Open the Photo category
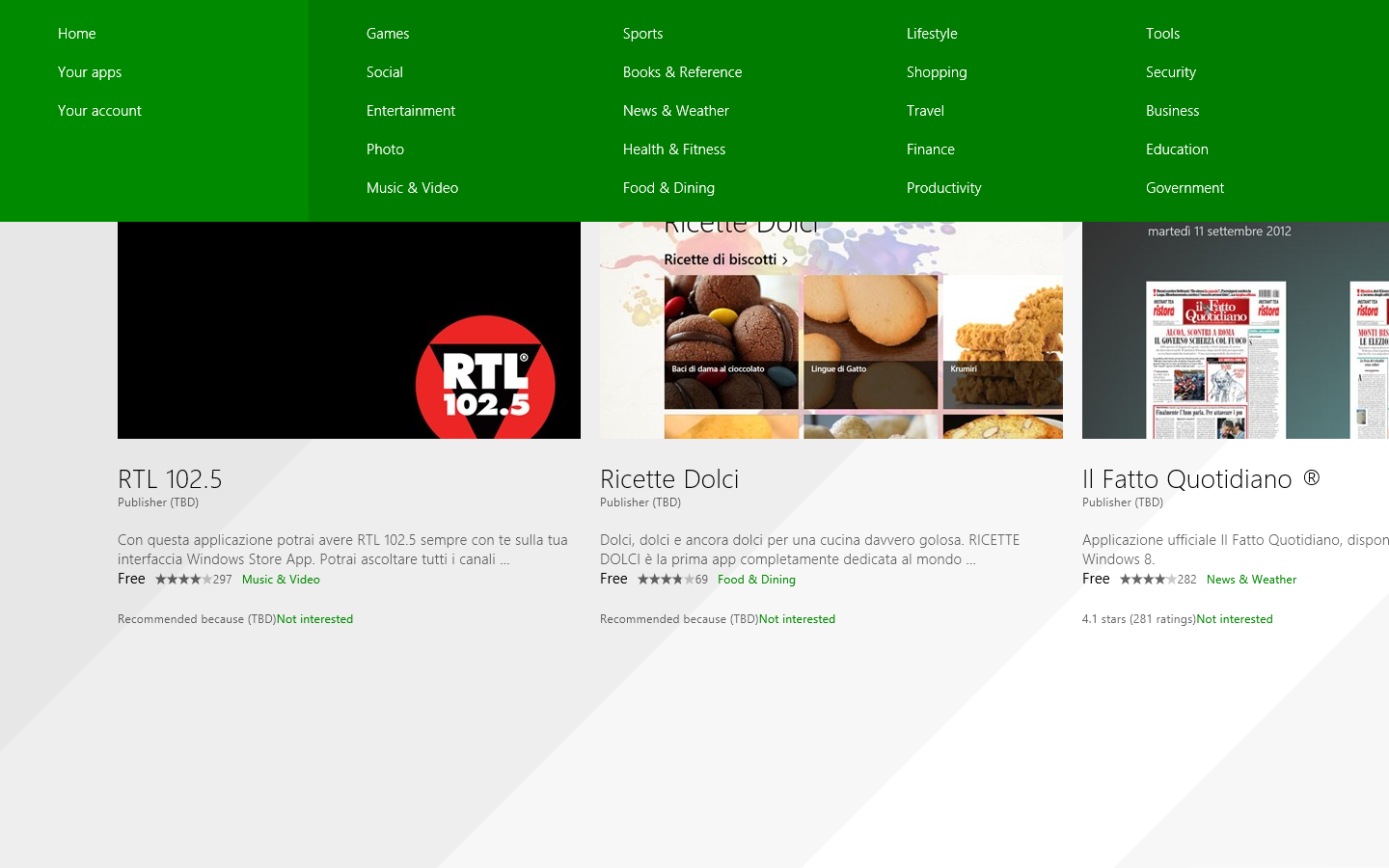The height and width of the screenshot is (868, 1389). pos(385,149)
